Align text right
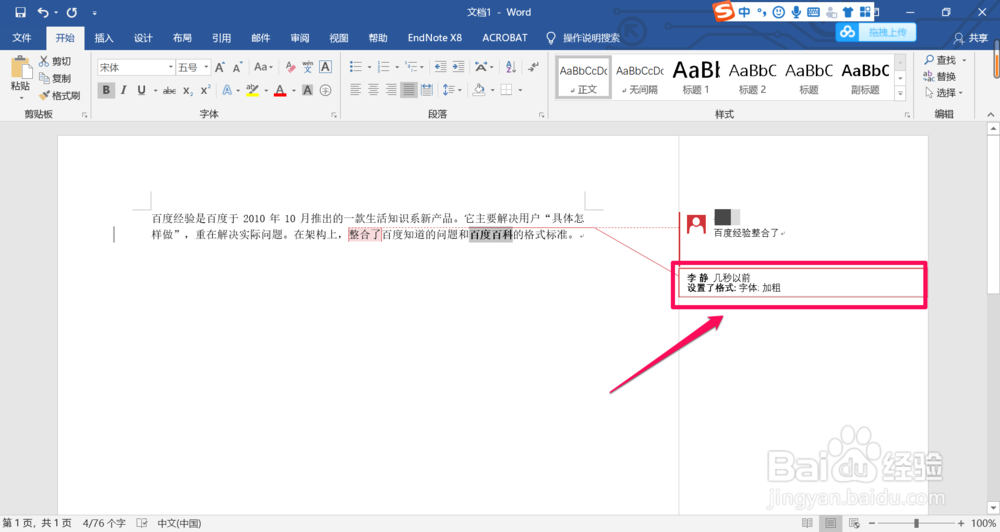The height and width of the screenshot is (532, 1000). [391, 91]
